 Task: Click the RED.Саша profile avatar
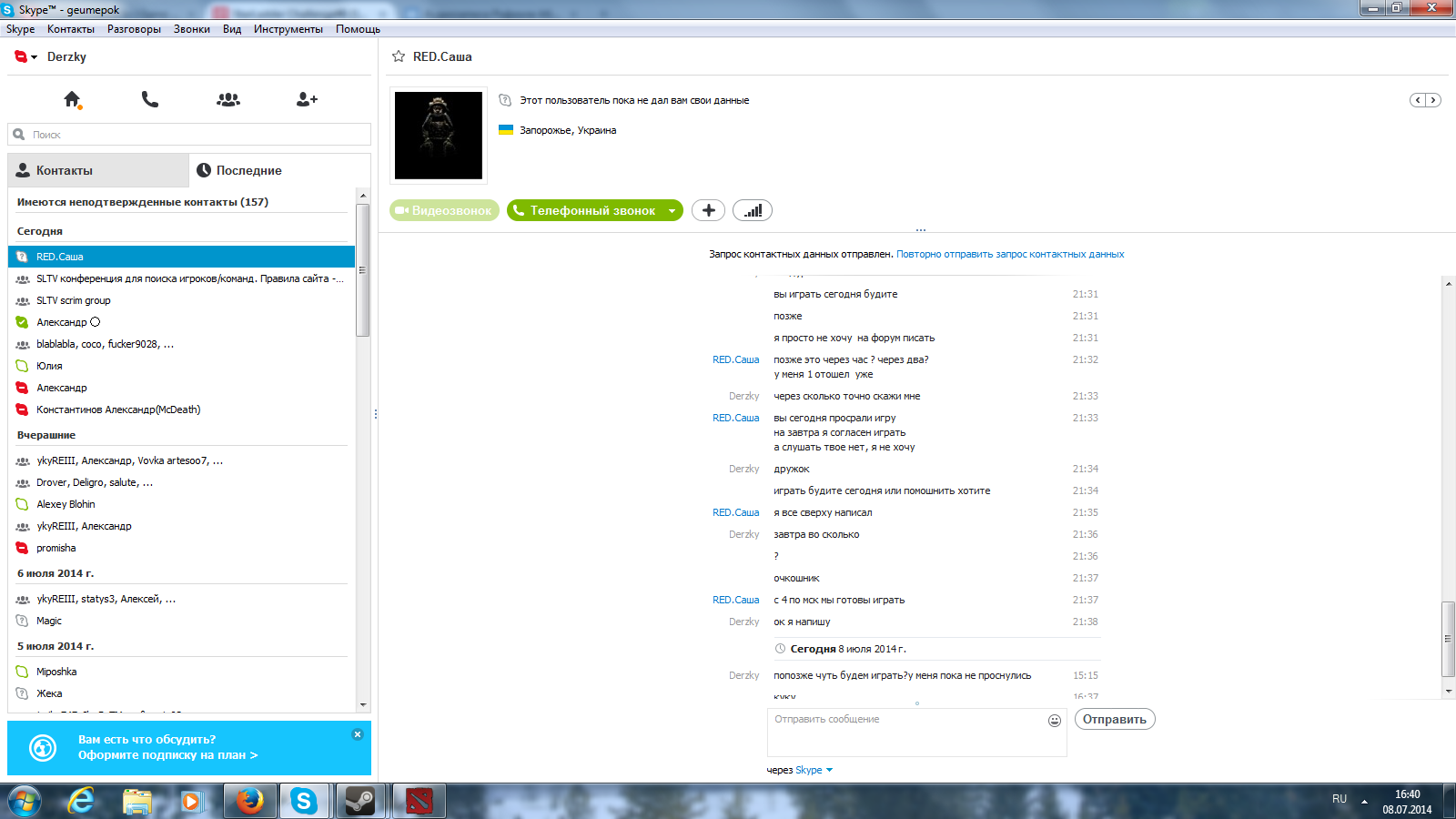click(x=439, y=136)
